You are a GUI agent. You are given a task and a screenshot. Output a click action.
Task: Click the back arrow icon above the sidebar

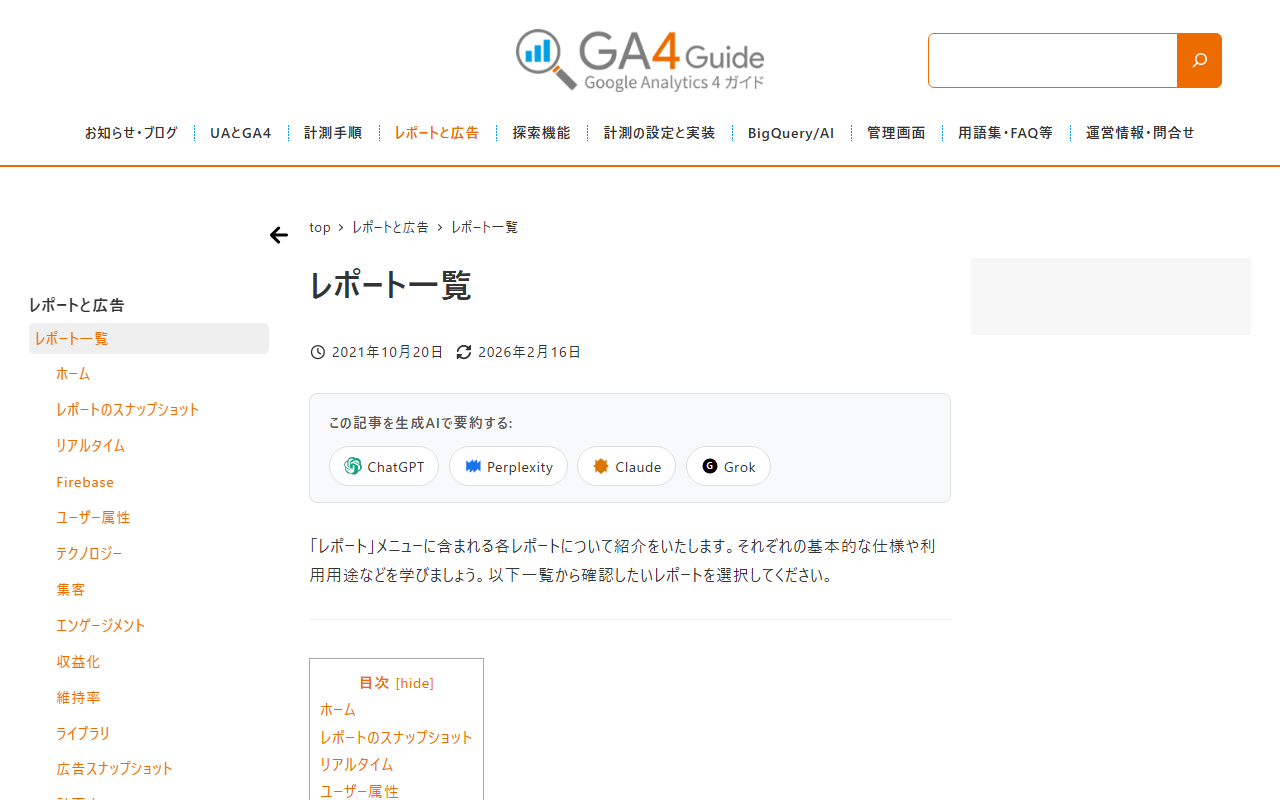coord(279,235)
